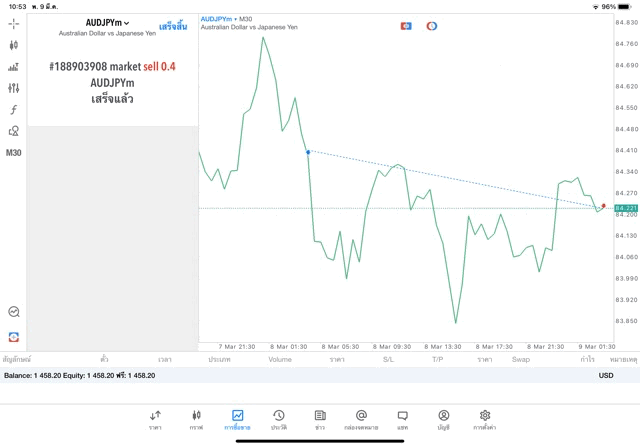The height and width of the screenshot is (447, 640).
Task: Open the ข่าว news tab
Action: [x=320, y=420]
